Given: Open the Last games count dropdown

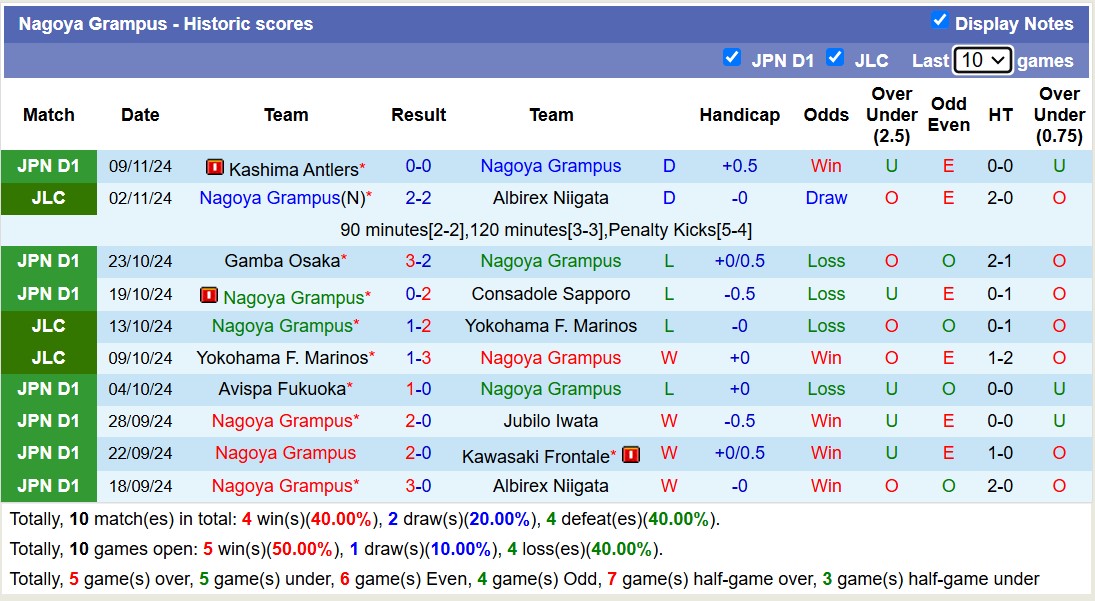Looking at the screenshot, I should click(x=983, y=60).
